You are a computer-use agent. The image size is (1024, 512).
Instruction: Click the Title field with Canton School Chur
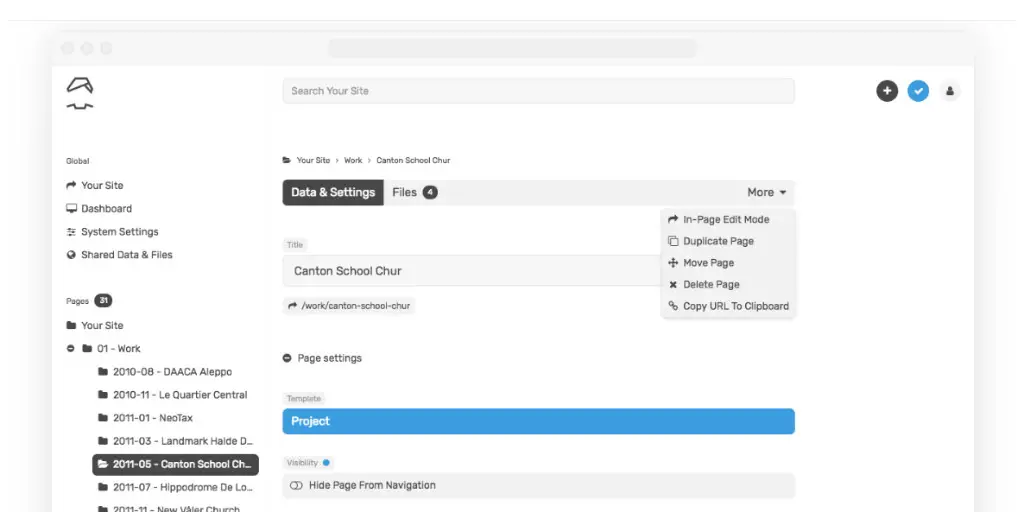[473, 270]
